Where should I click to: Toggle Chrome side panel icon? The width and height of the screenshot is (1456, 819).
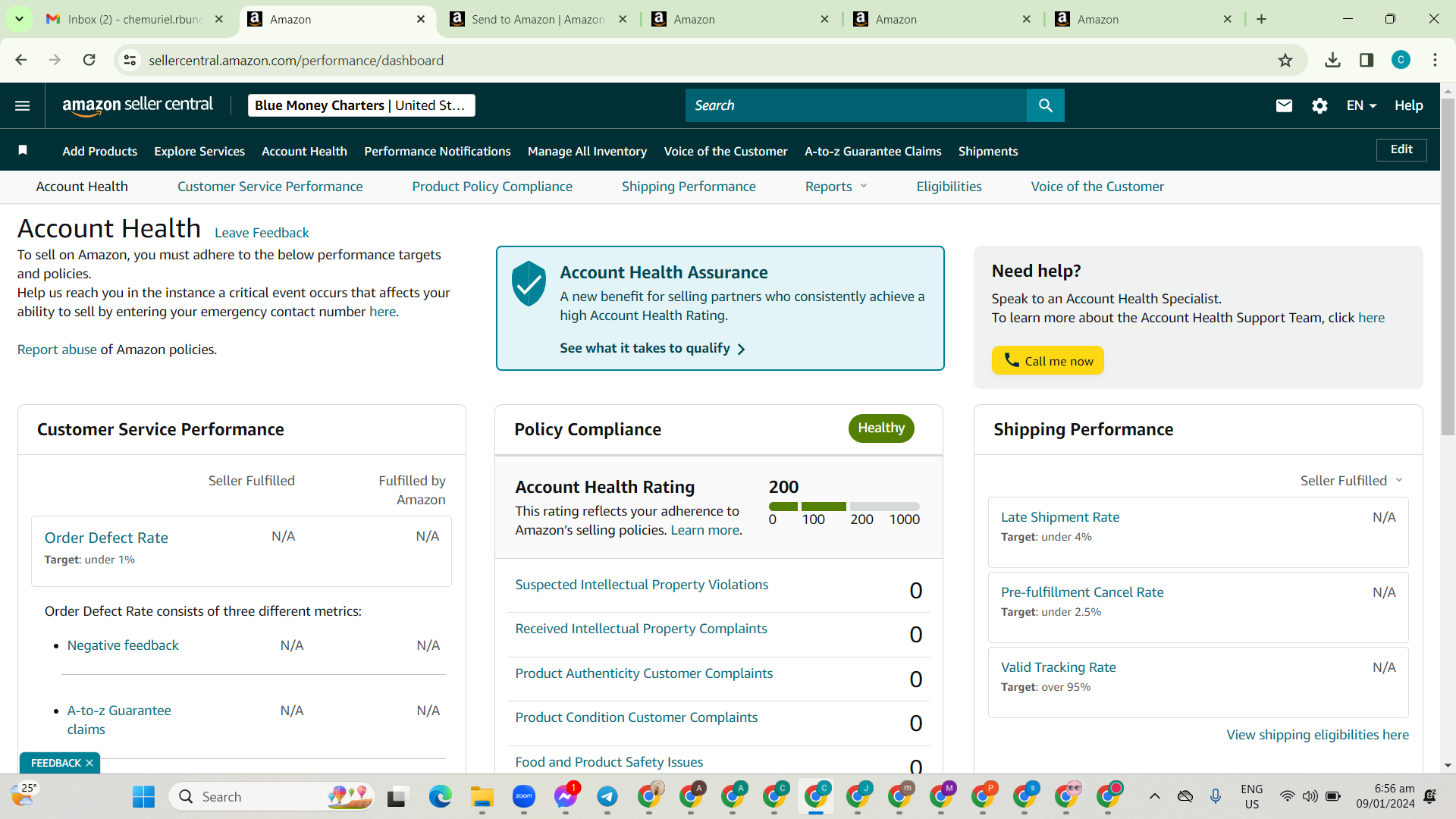click(x=1367, y=60)
